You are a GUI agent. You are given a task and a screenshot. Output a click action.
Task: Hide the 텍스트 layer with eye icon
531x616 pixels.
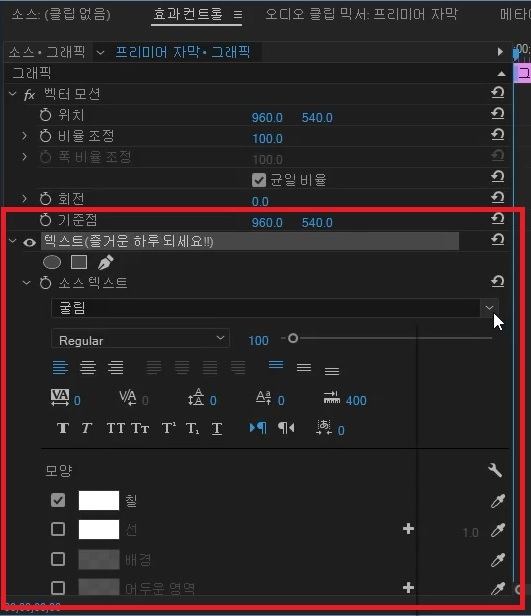(29, 242)
